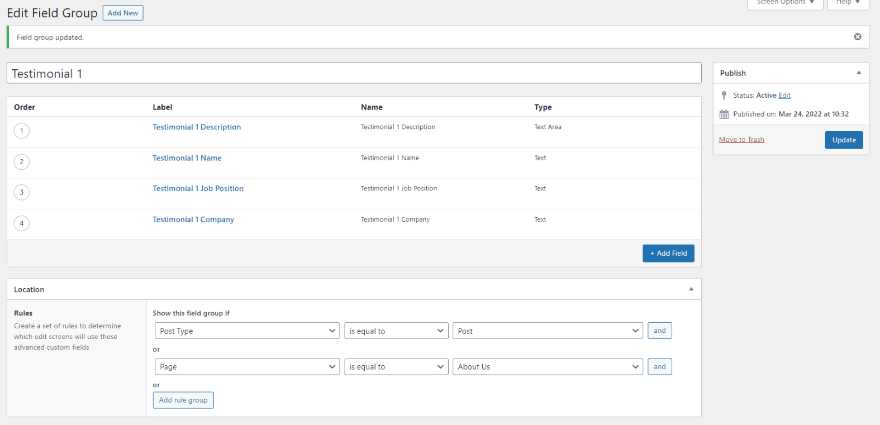The image size is (880, 425).
Task: Open the 'Post Type' rule dropdown
Action: [247, 331]
